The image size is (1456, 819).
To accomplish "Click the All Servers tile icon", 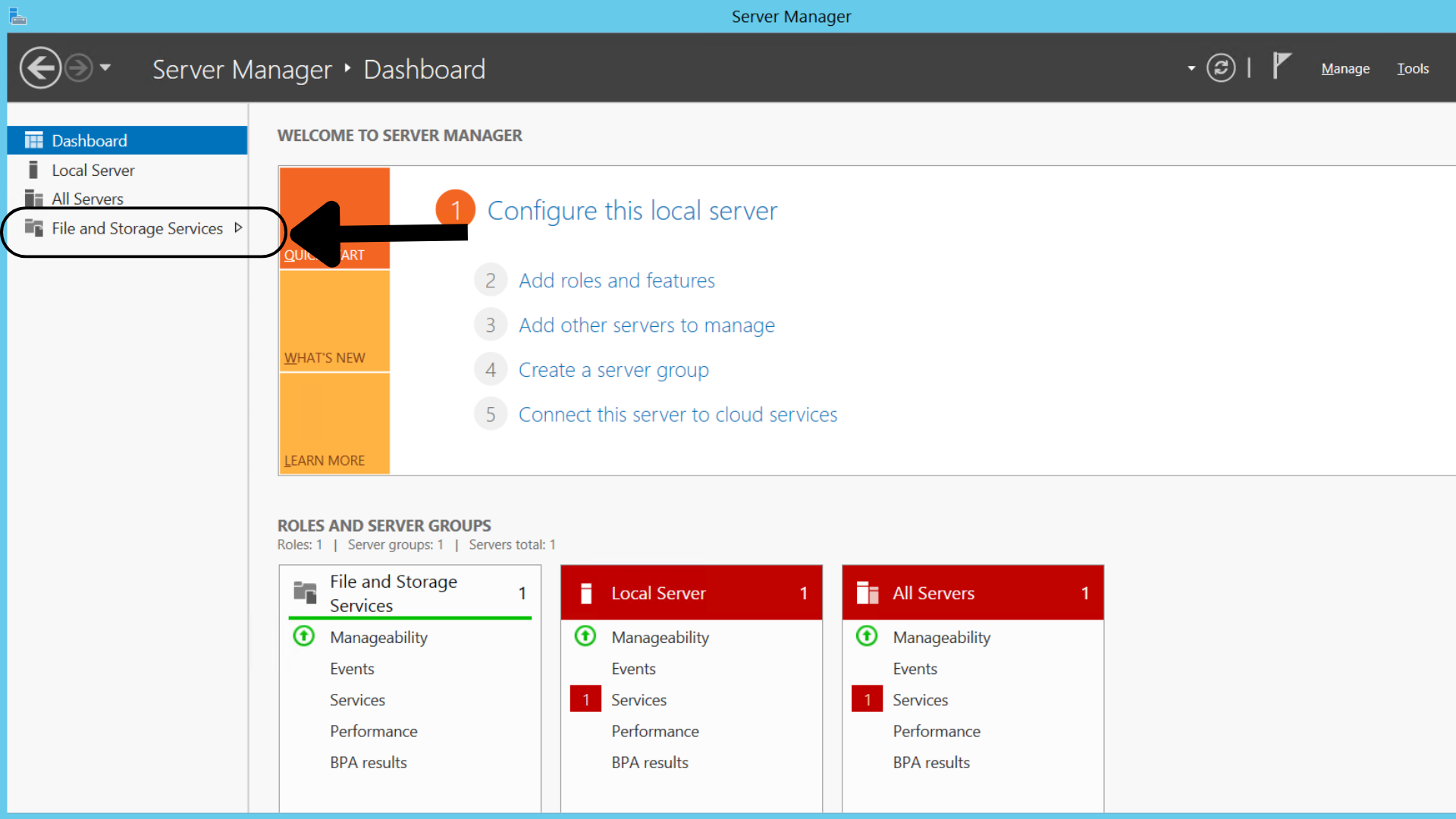I will coord(867,593).
